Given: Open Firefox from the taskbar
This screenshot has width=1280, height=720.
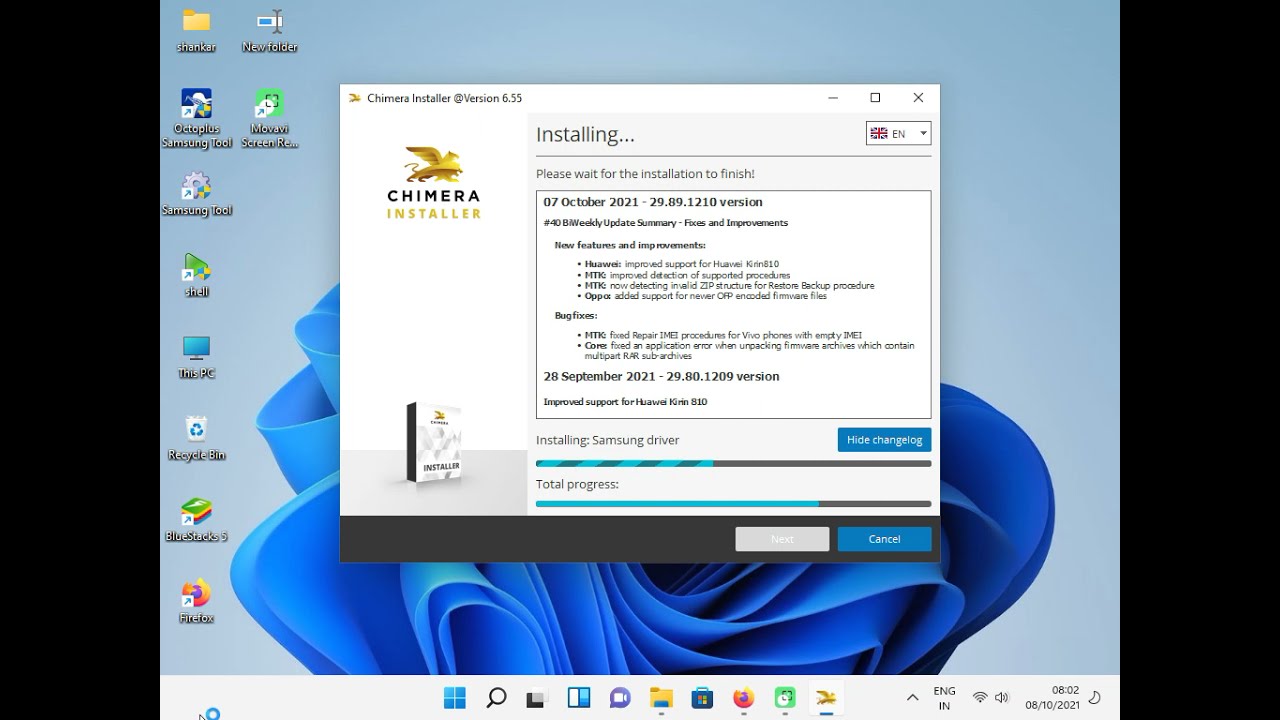Looking at the screenshot, I should point(743,698).
